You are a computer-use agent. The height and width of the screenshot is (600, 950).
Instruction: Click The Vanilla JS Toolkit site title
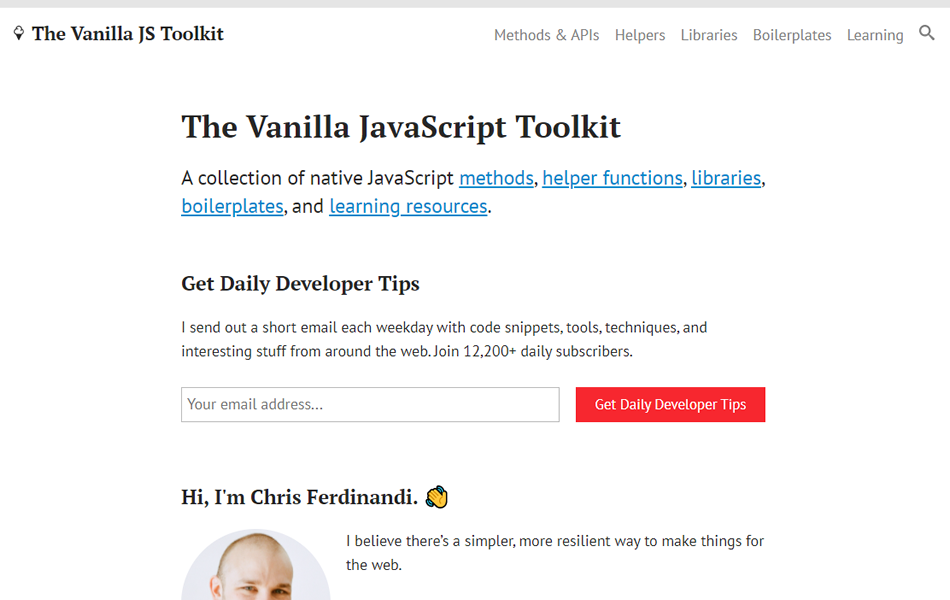click(128, 33)
